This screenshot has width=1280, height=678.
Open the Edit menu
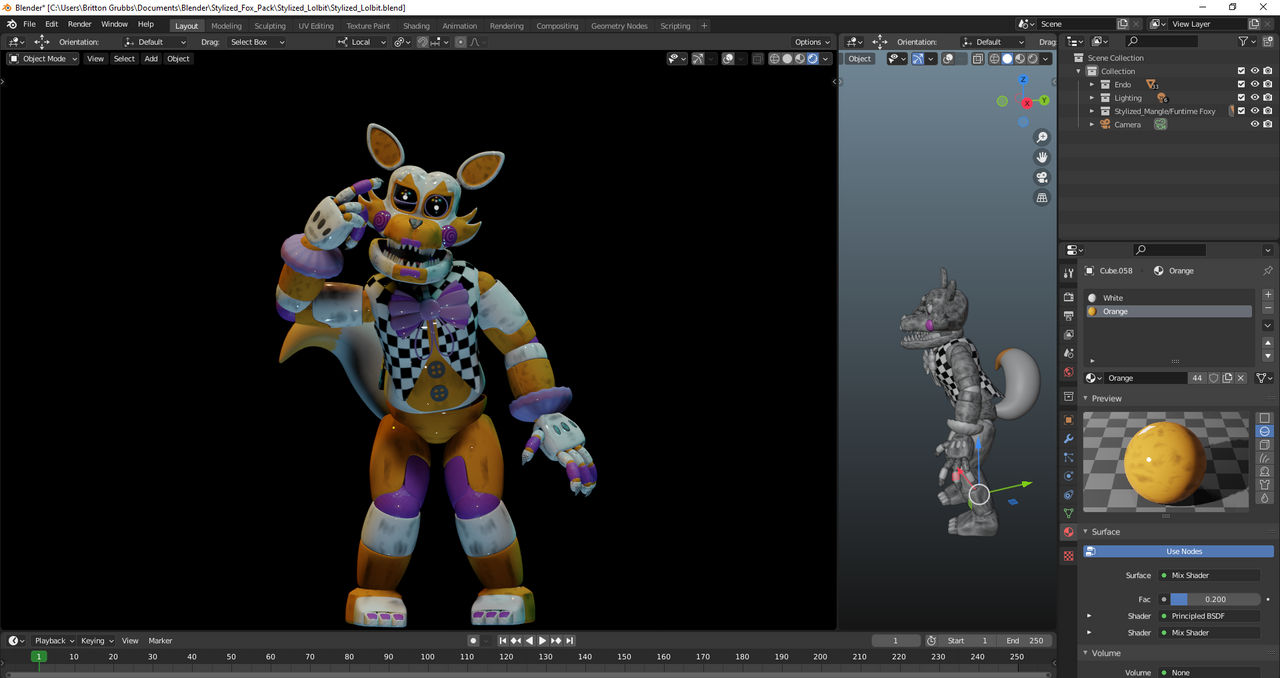(51, 24)
